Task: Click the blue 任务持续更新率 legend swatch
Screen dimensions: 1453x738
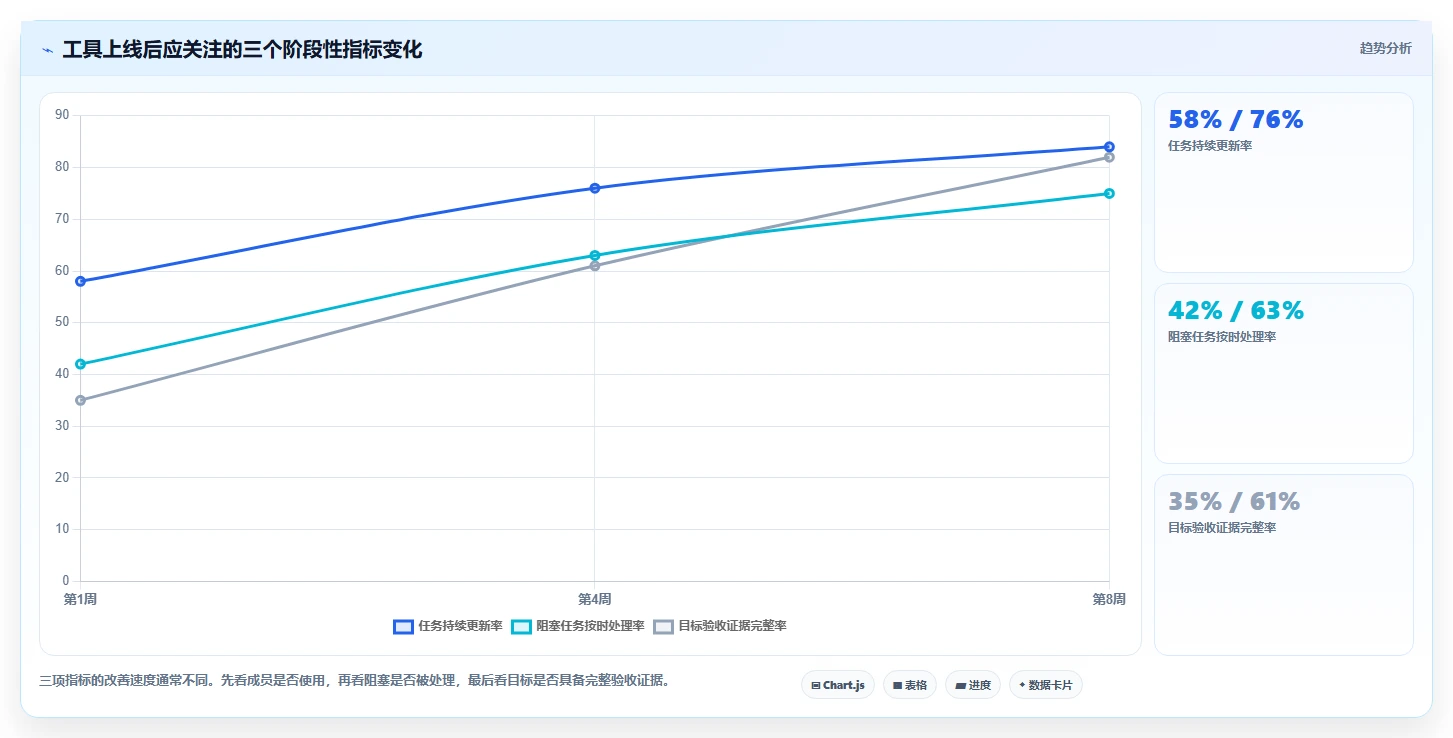Action: (x=403, y=626)
